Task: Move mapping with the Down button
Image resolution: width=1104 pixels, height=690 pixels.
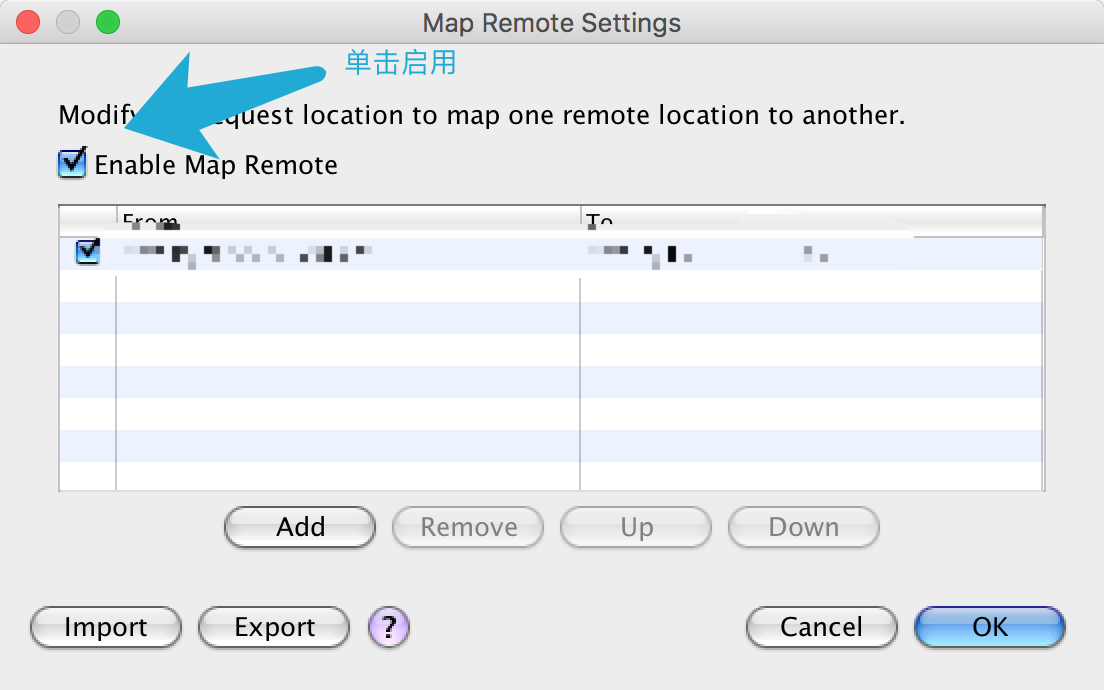Action: click(x=803, y=527)
